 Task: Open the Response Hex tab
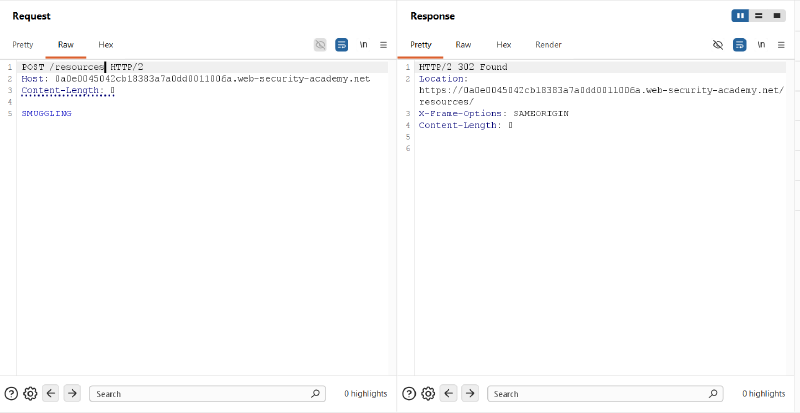pyautogui.click(x=504, y=45)
